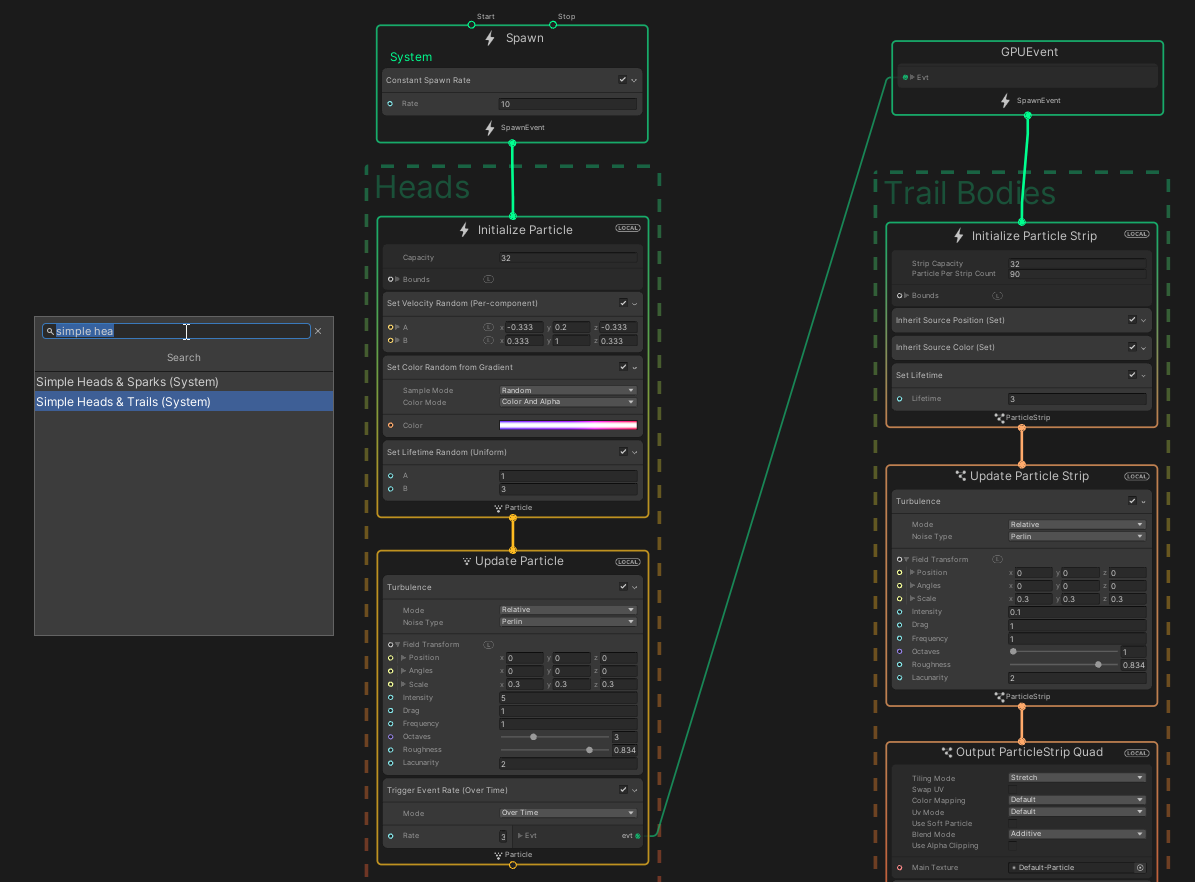Uncheck Constant Spawn Rate in the Spawn node
The image size is (1195, 882).
tap(621, 80)
